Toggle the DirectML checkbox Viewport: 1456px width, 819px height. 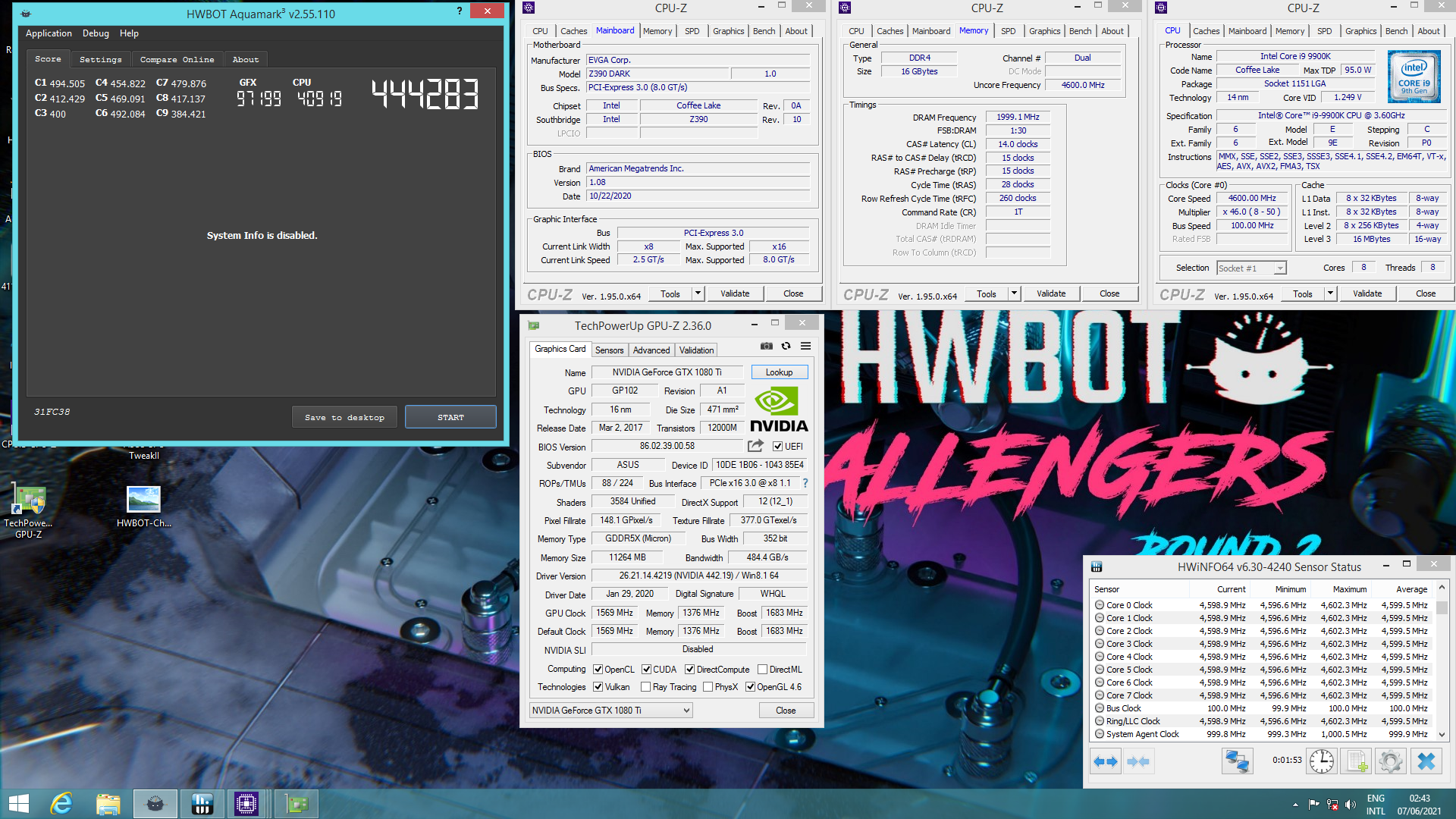763,670
